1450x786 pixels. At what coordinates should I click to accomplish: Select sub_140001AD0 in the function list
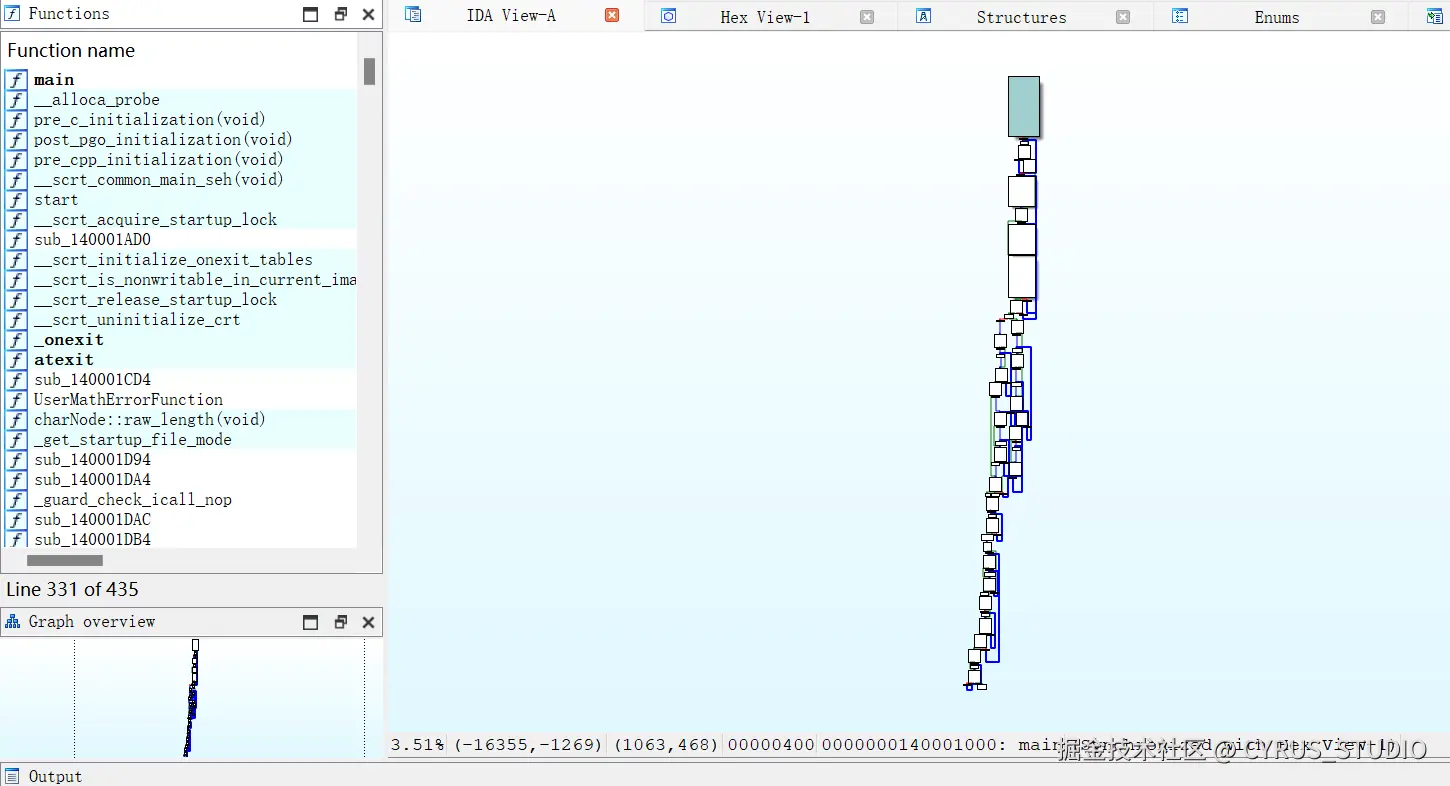pos(180,240)
